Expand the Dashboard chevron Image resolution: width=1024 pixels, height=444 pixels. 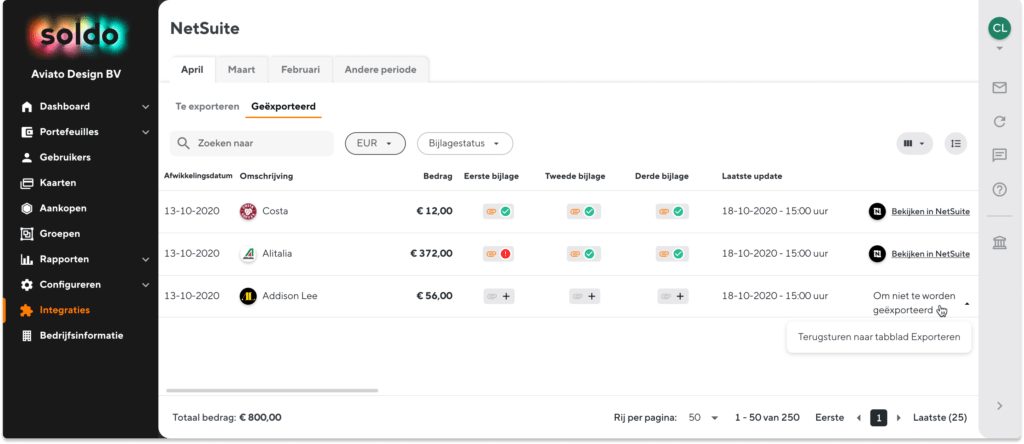146,106
